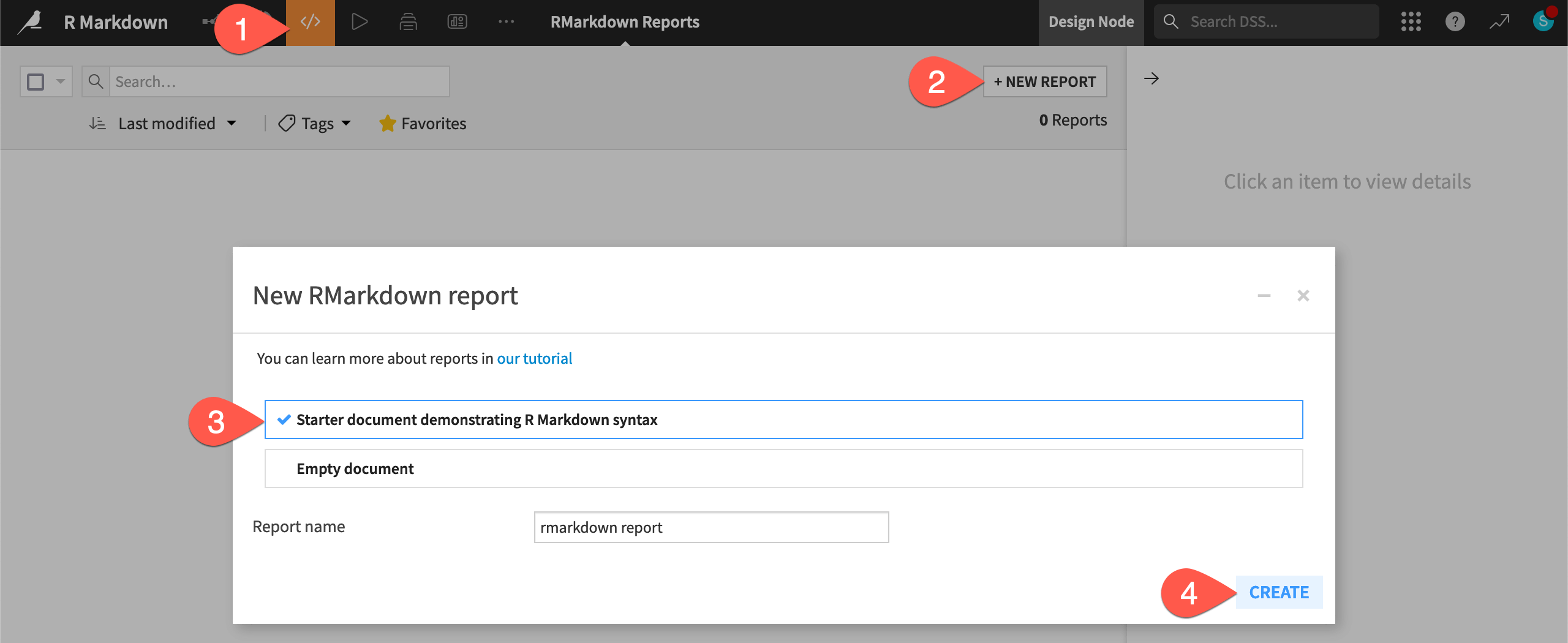
Task: Open the Help question mark icon
Action: [1455, 21]
